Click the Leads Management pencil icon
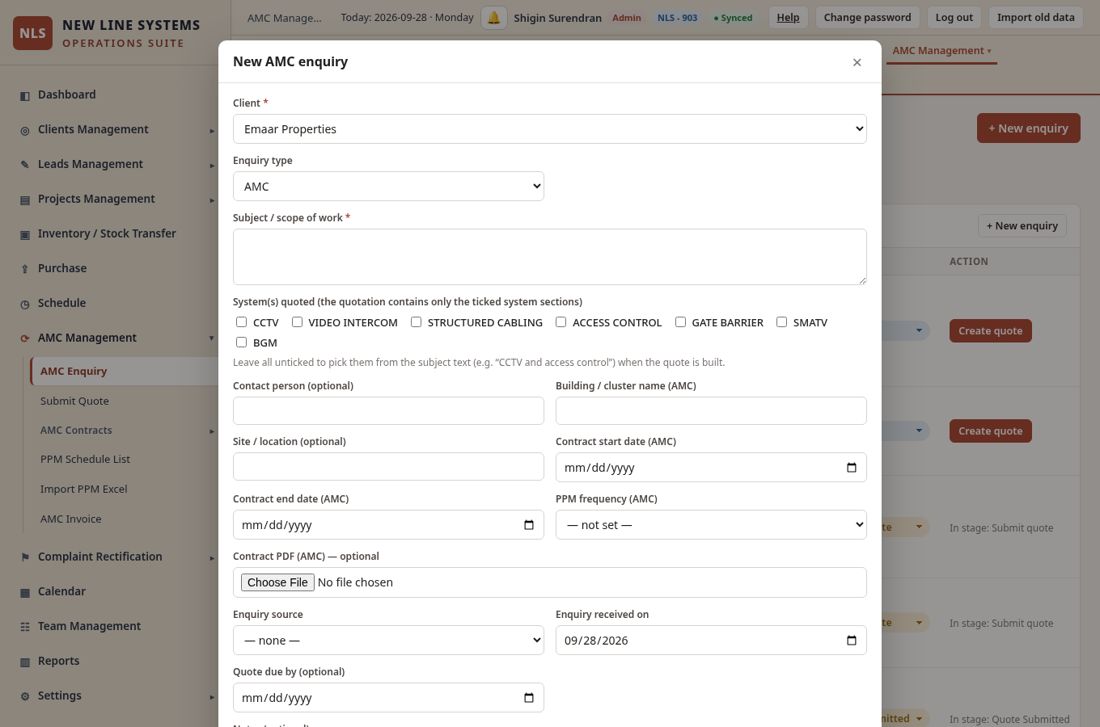1100x727 pixels. [25, 165]
